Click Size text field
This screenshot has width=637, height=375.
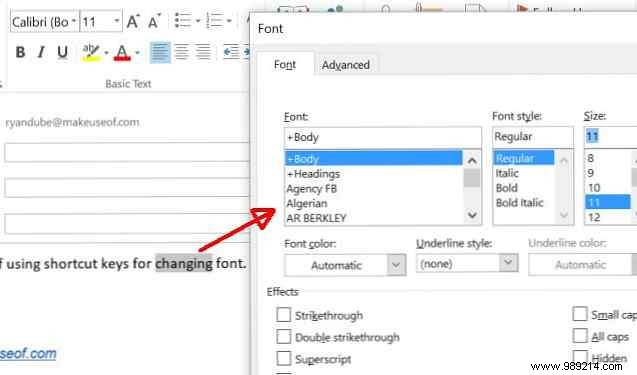coord(611,137)
